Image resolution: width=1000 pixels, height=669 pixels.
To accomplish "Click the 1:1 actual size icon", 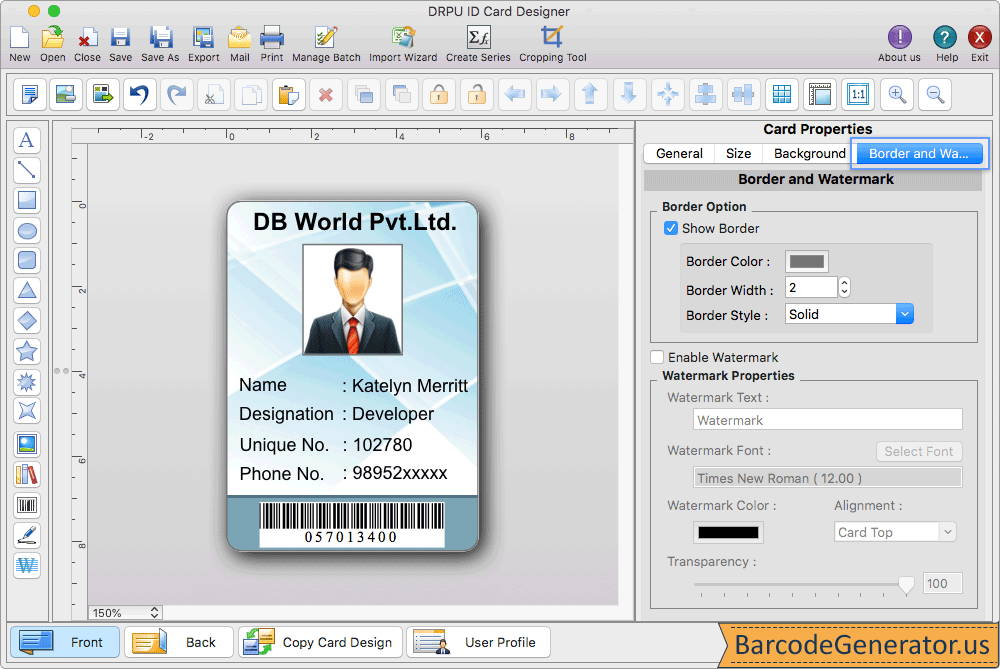I will click(858, 94).
